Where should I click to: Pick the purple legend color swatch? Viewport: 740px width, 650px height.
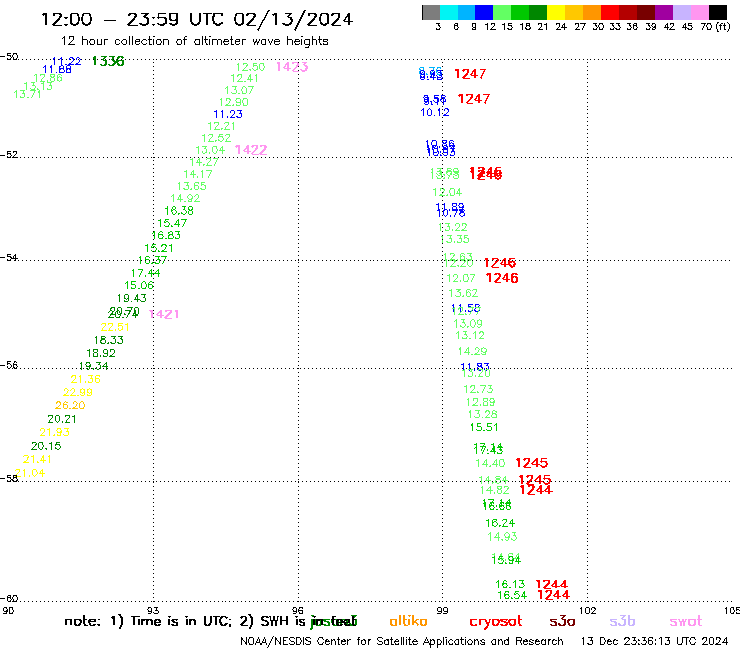[x=664, y=12]
